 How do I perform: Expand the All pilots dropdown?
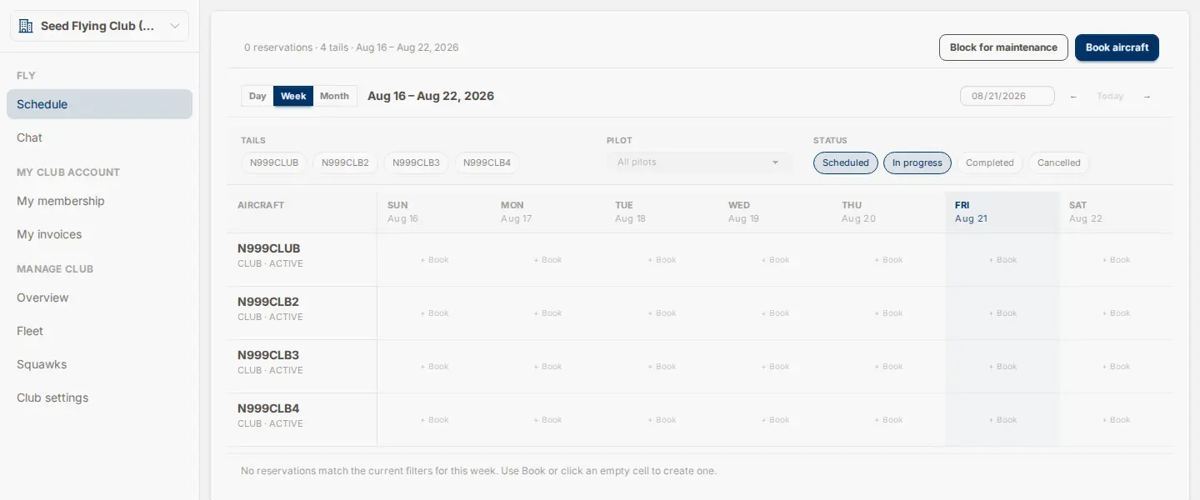pyautogui.click(x=699, y=162)
